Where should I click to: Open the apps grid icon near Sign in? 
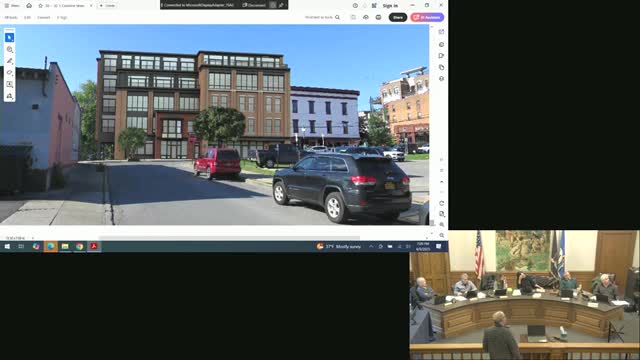(x=374, y=6)
